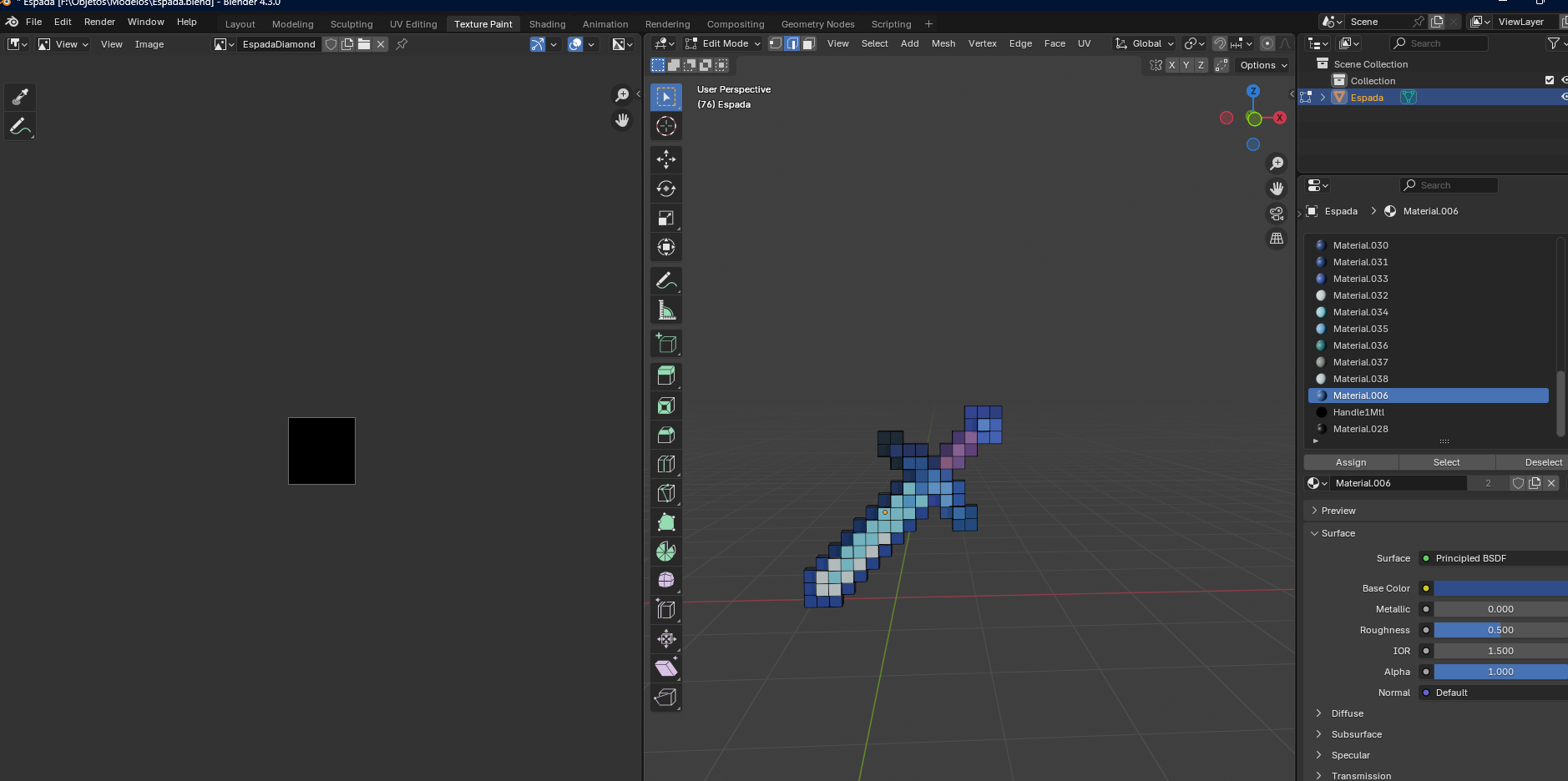The height and width of the screenshot is (781, 1568).
Task: Toggle Collection exclude checkbox in outliner
Action: (1550, 81)
